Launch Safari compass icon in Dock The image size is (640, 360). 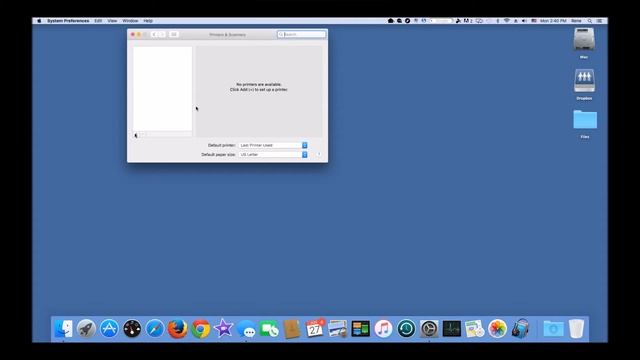pos(155,329)
